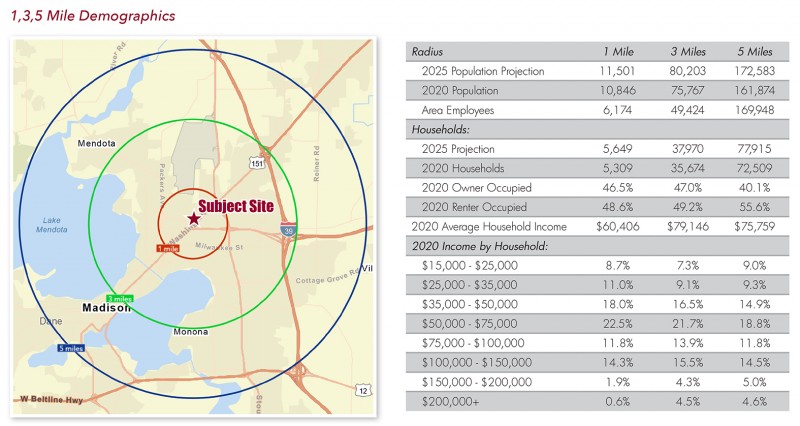This screenshot has height=426, width=800.
Task: Click the average income value '$75,759'
Action: point(755,227)
